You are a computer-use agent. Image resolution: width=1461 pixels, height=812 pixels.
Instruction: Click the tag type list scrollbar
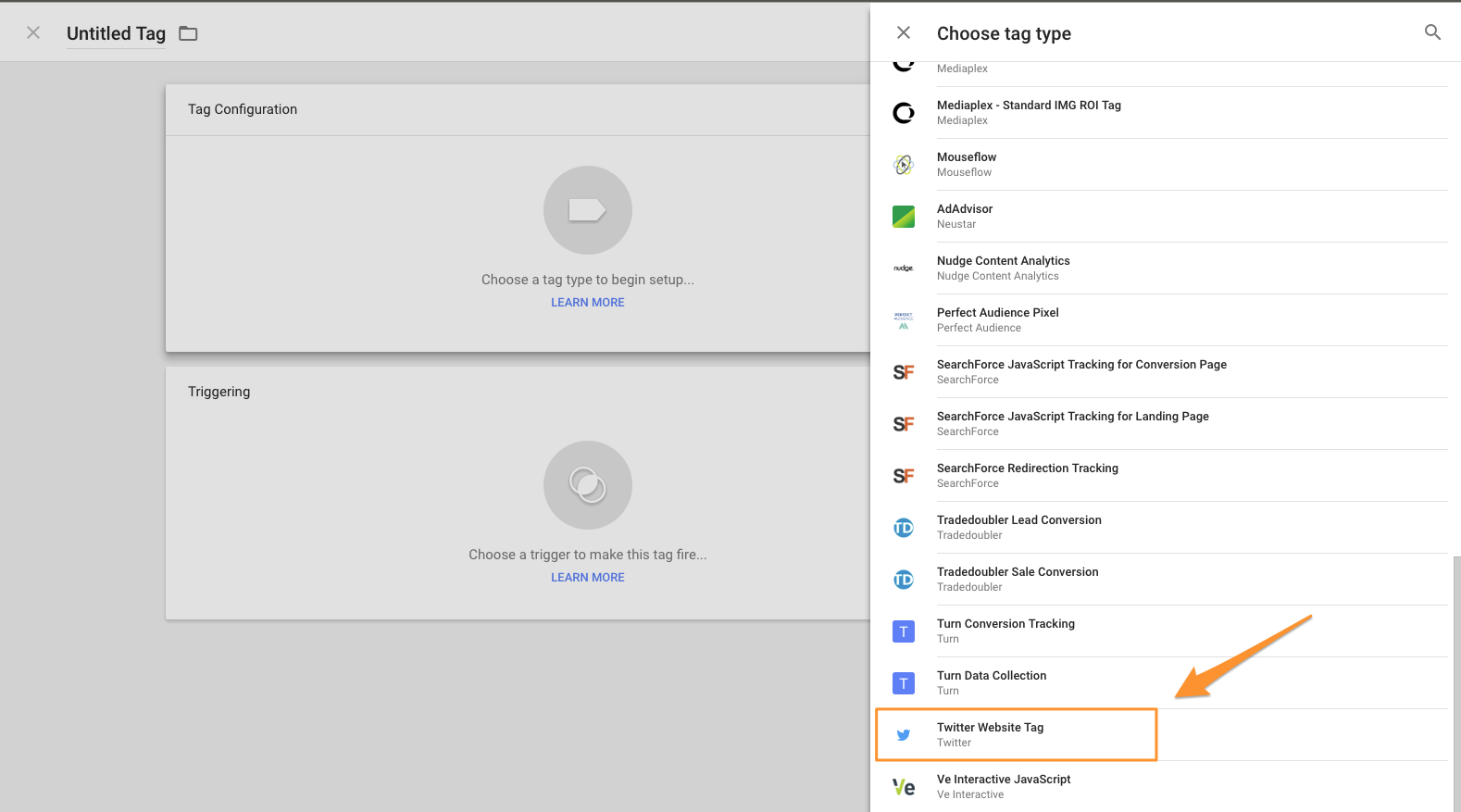pos(1456,683)
